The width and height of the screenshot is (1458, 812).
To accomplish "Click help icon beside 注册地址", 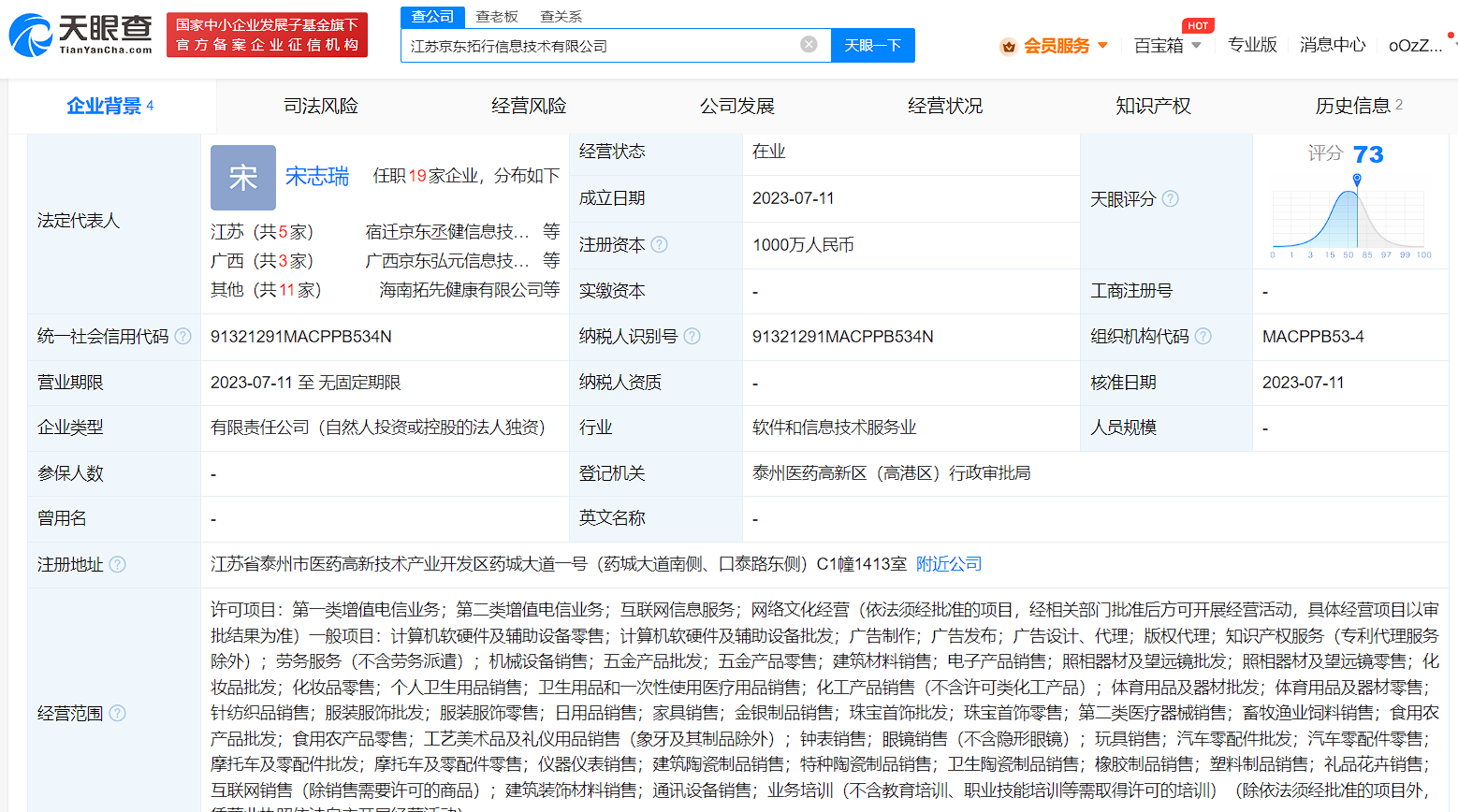I will (117, 564).
